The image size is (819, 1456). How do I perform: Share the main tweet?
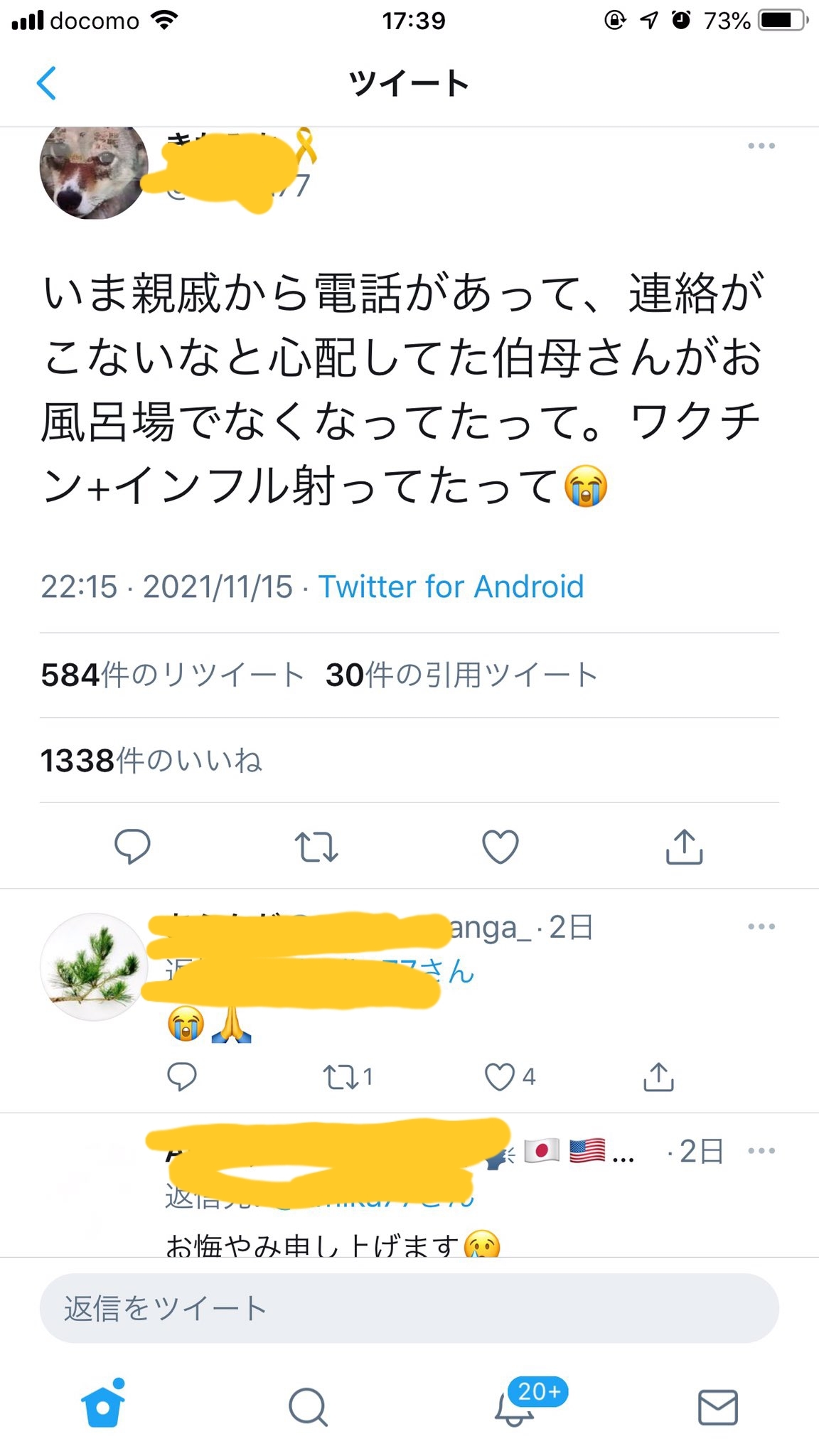coord(684,846)
